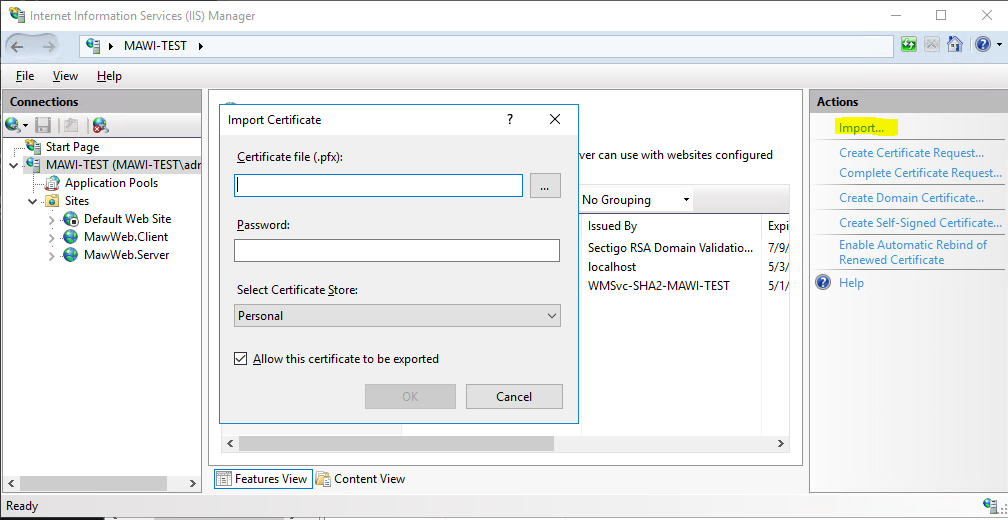This screenshot has width=1008, height=520.
Task: Uncheck Allow this certificate to be exported
Action: point(240,359)
